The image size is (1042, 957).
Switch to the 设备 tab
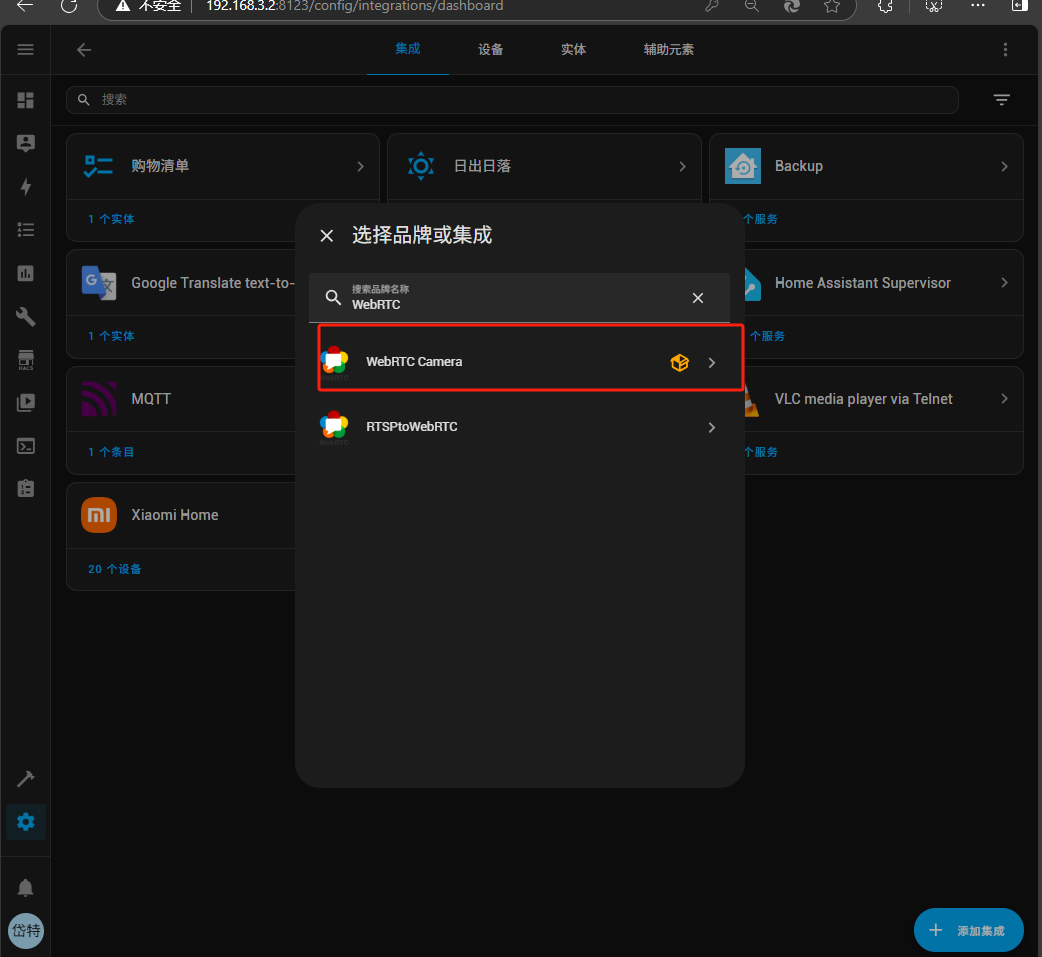pyautogui.click(x=490, y=50)
